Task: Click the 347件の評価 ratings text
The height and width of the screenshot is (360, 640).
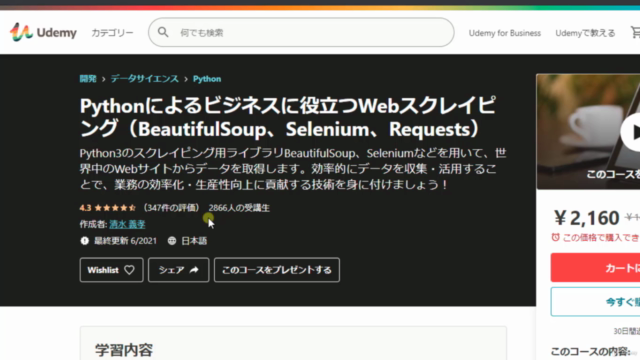Action: (171, 208)
